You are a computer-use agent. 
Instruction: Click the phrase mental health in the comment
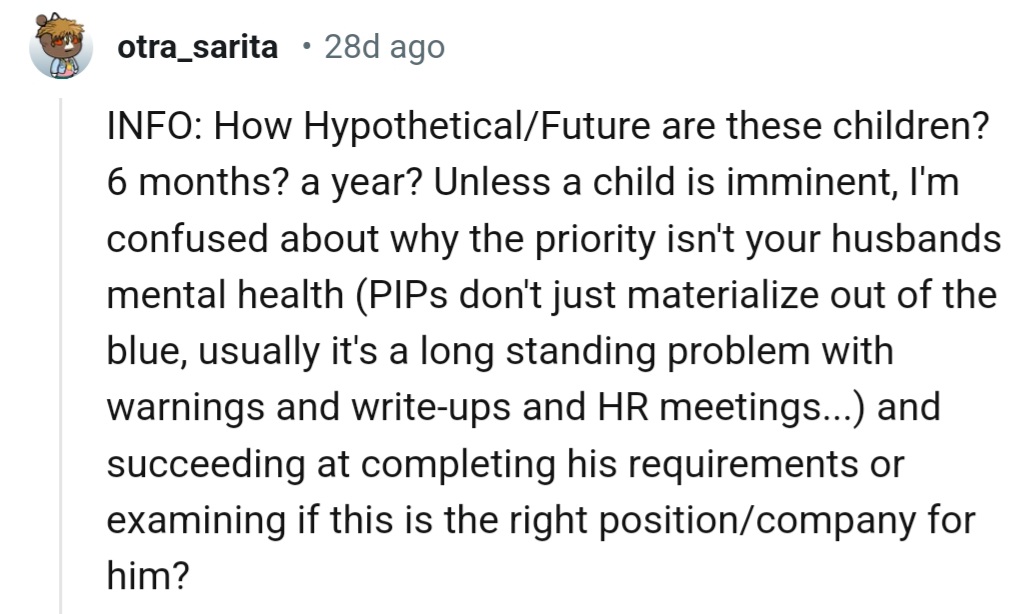(225, 295)
